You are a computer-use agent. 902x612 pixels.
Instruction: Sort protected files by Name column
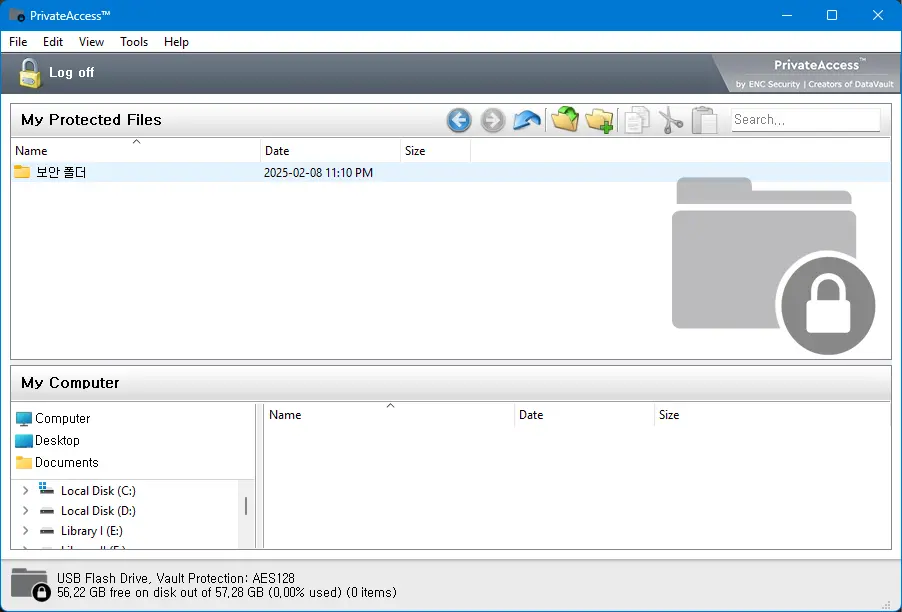136,151
